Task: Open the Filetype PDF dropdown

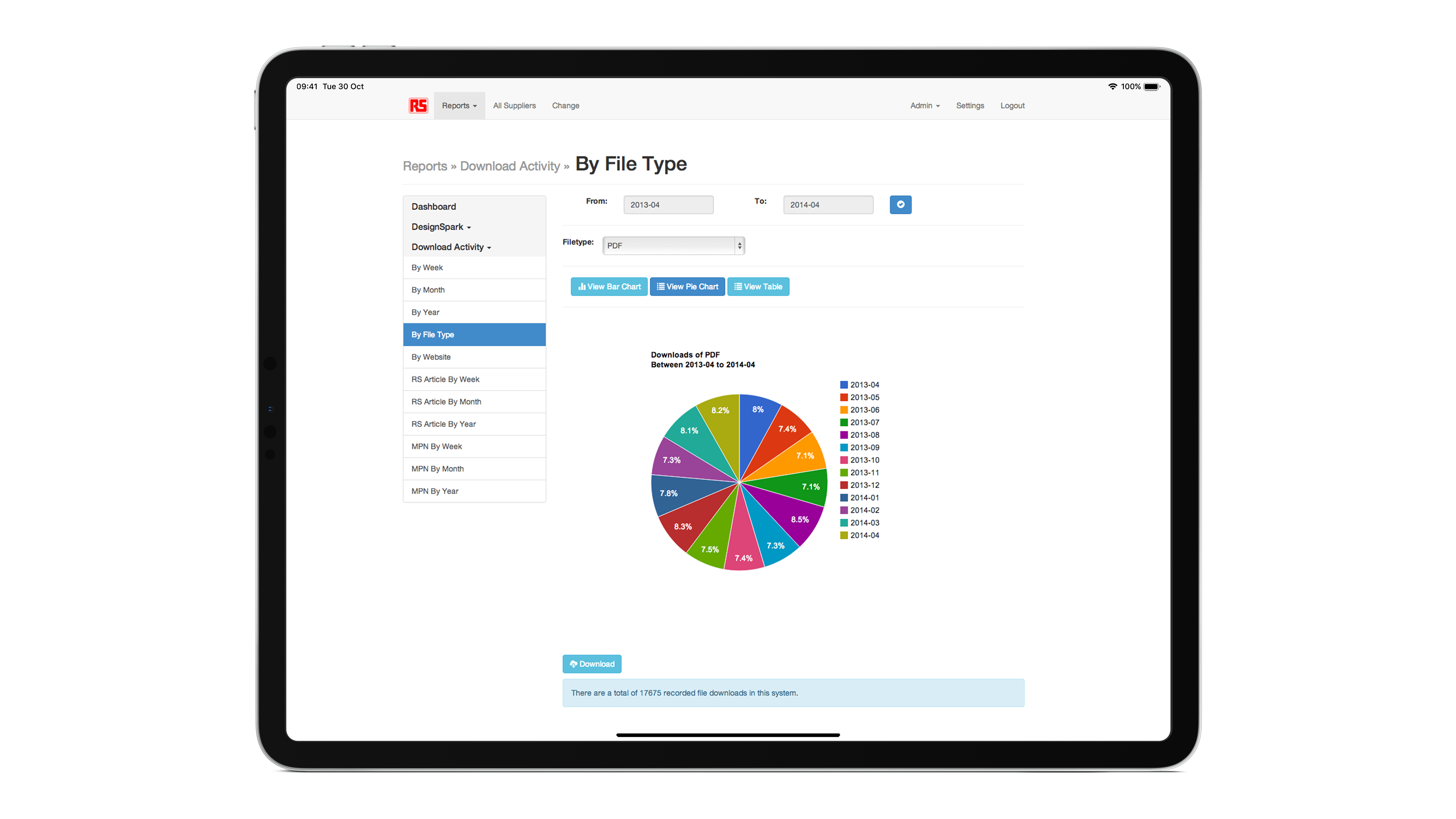Action: click(x=674, y=245)
